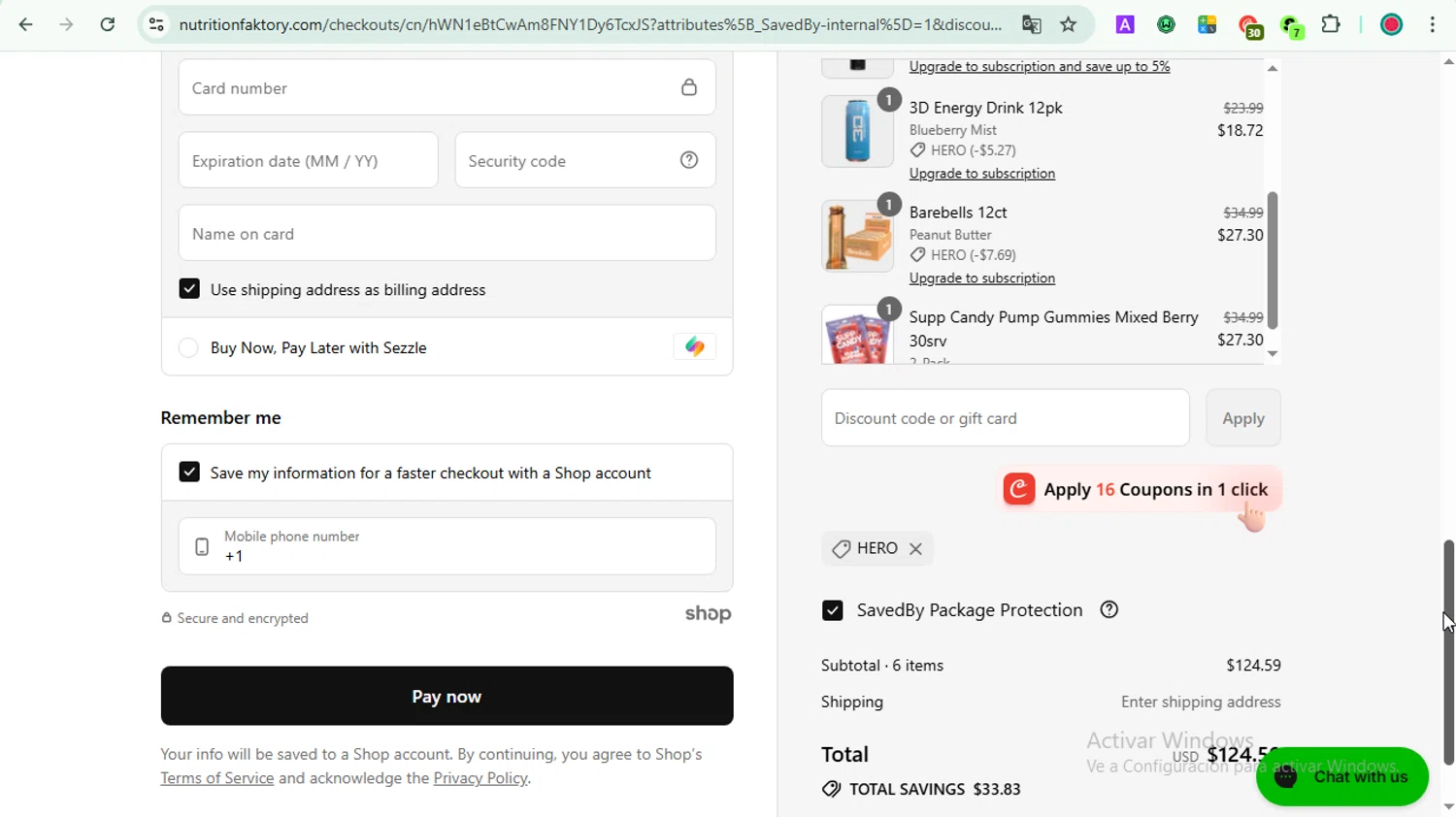
Task: Focus the Security code field
Action: (x=585, y=160)
